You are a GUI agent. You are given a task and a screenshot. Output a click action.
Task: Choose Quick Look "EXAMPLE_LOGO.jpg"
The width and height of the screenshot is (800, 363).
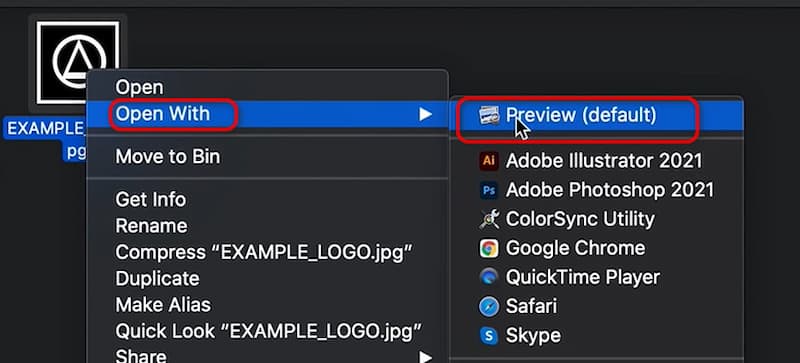pos(267,331)
